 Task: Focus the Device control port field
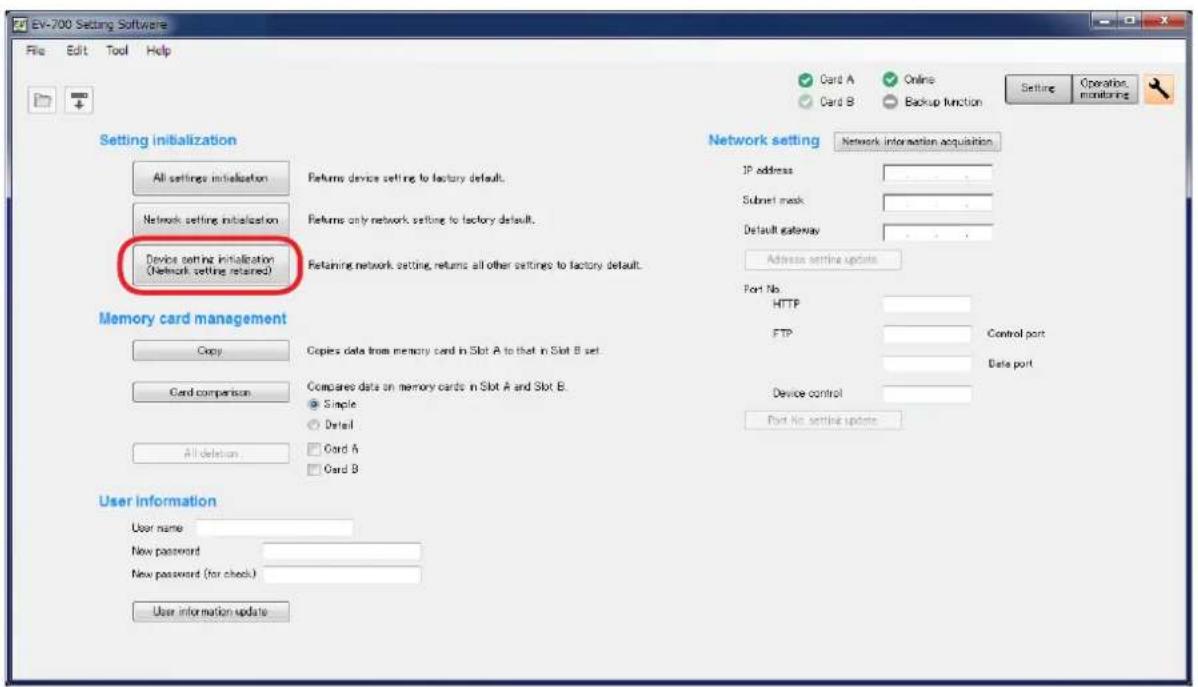point(927,394)
